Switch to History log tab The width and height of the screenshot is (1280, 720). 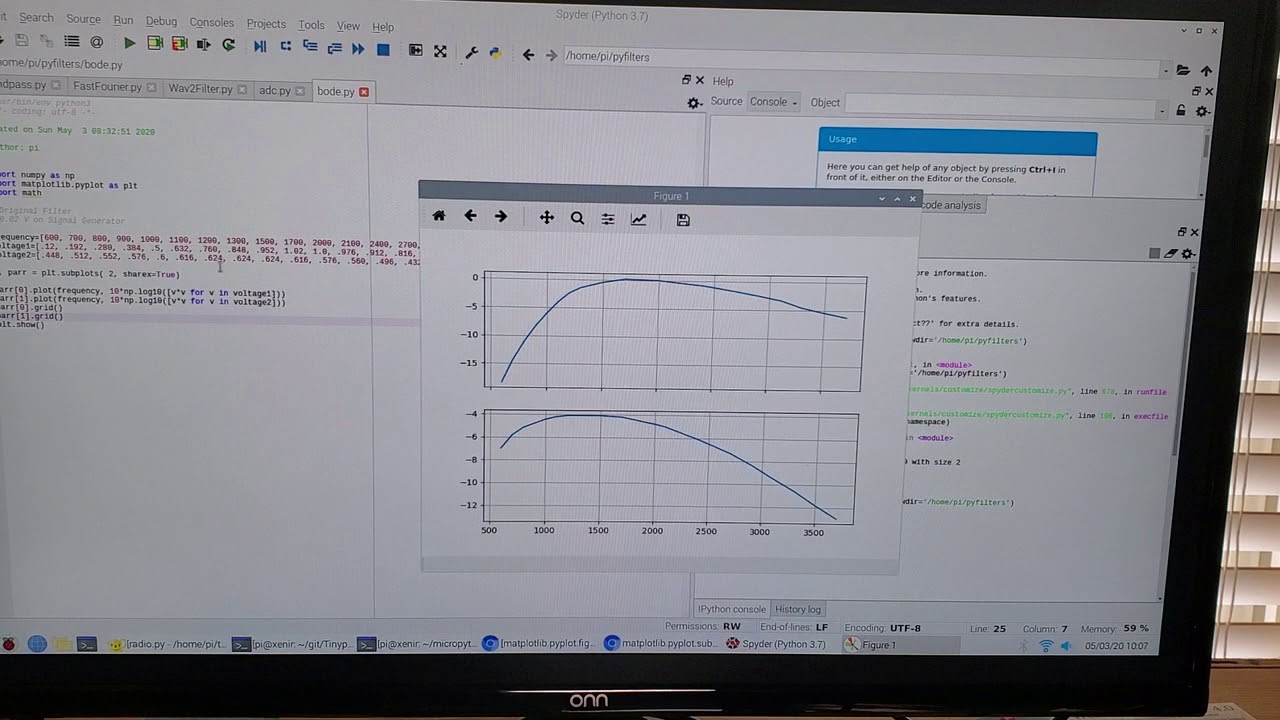coord(798,609)
